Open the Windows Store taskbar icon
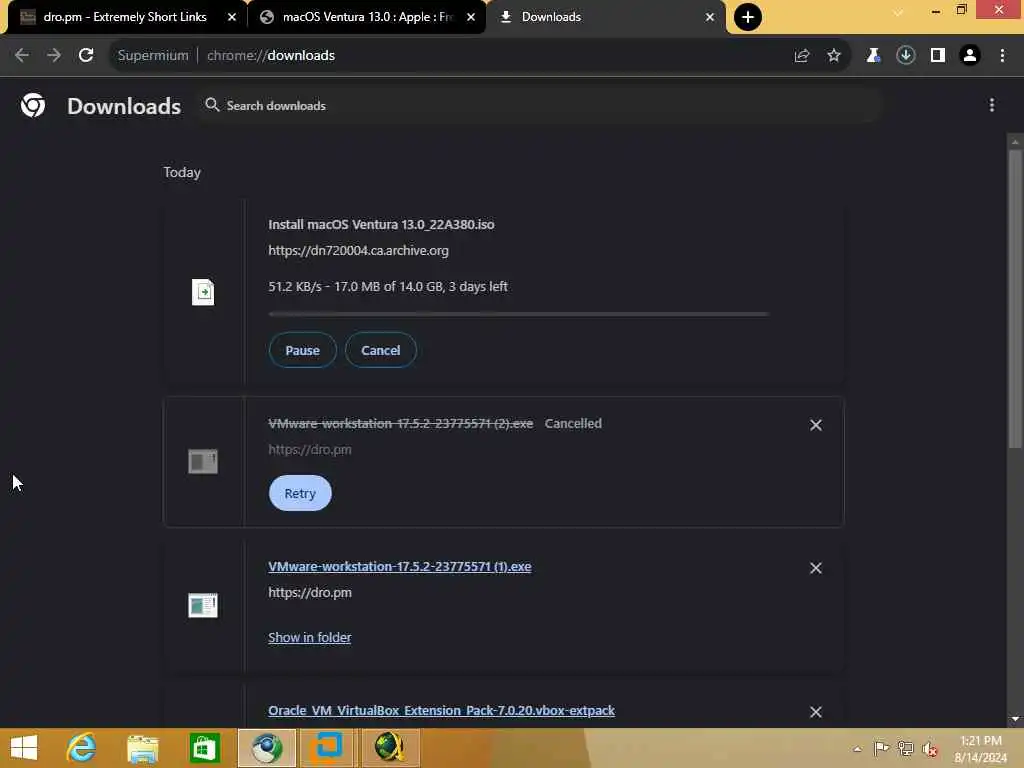Viewport: 1024px width, 768px height. click(204, 748)
